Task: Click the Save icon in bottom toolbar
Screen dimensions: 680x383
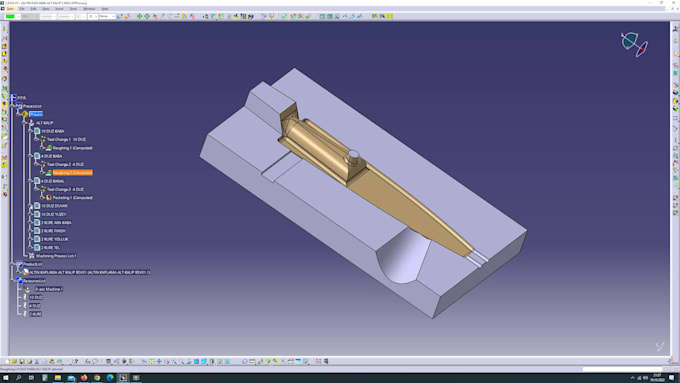Action: (x=22, y=361)
